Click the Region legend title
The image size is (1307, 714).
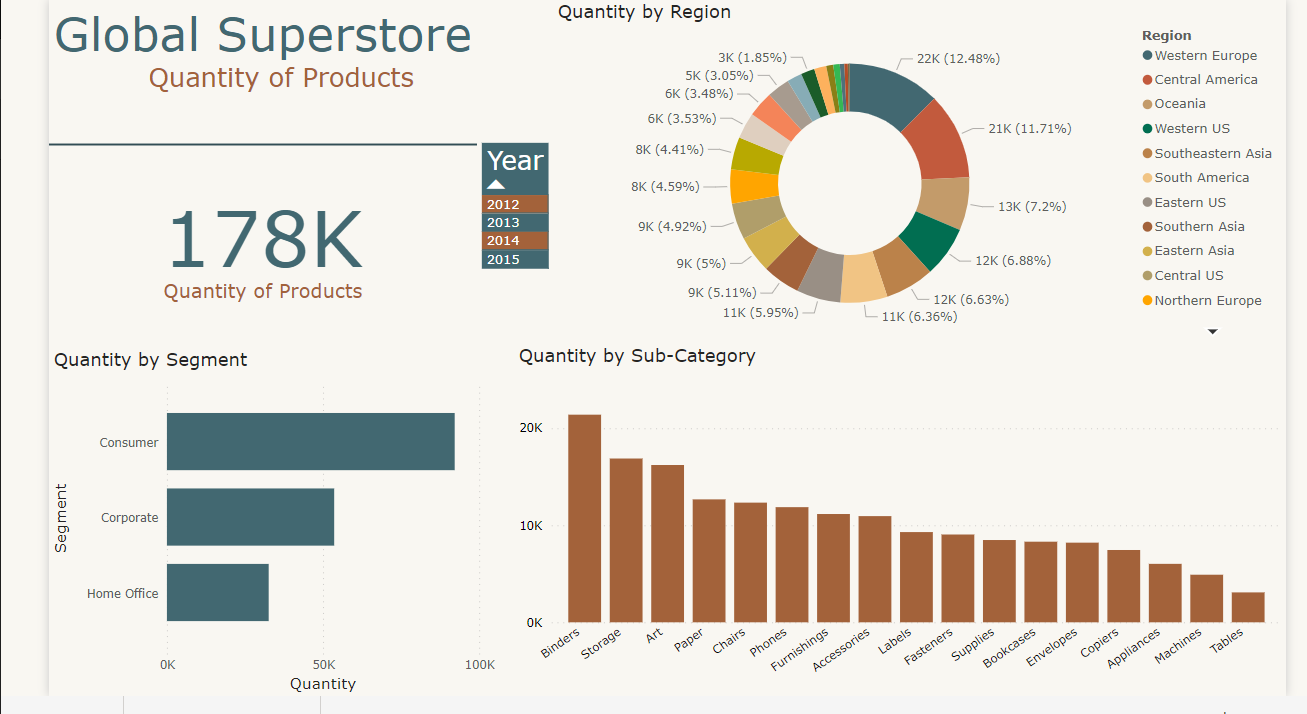[1166, 35]
